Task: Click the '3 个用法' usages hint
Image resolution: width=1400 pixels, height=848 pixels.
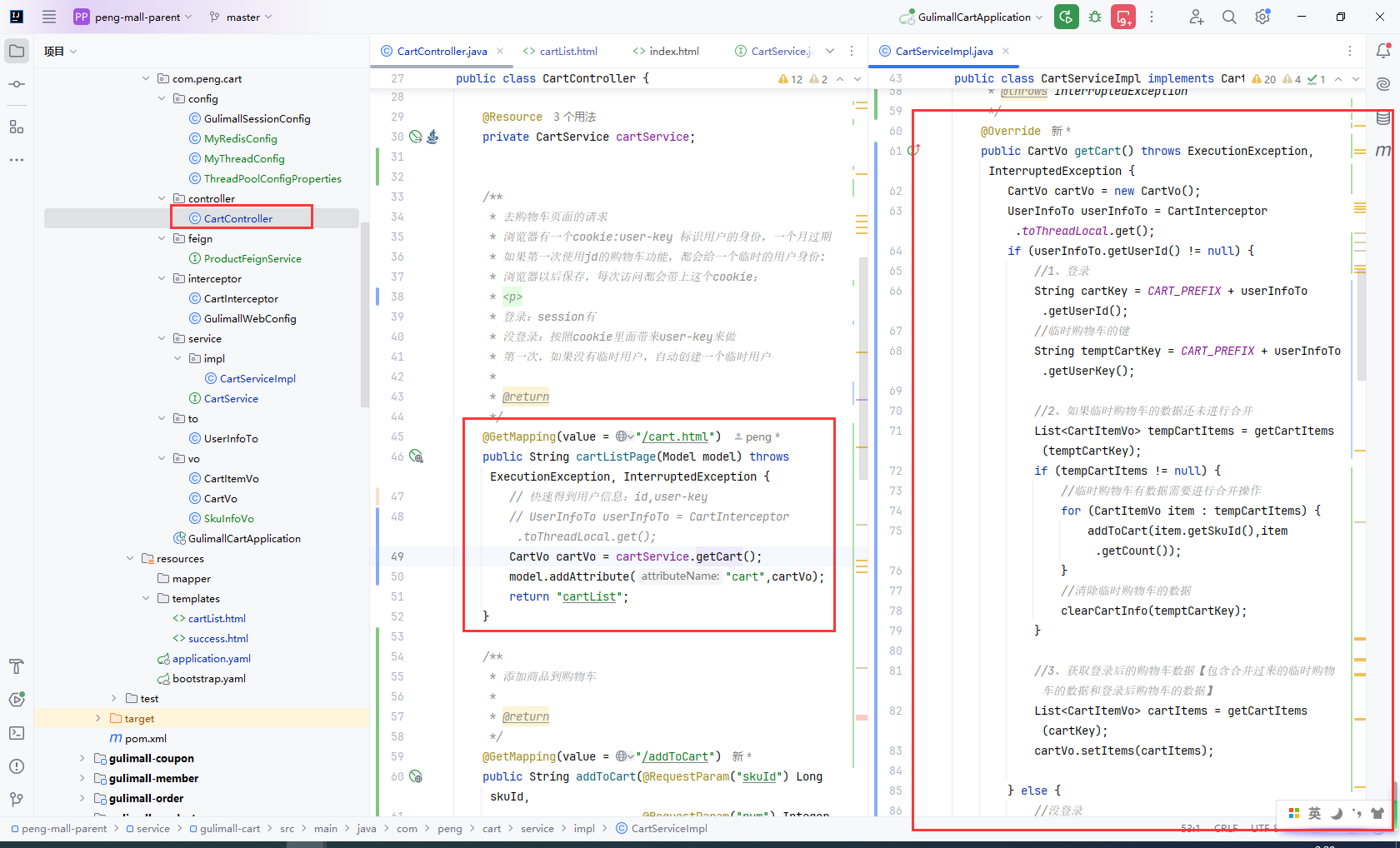Action: pyautogui.click(x=575, y=117)
